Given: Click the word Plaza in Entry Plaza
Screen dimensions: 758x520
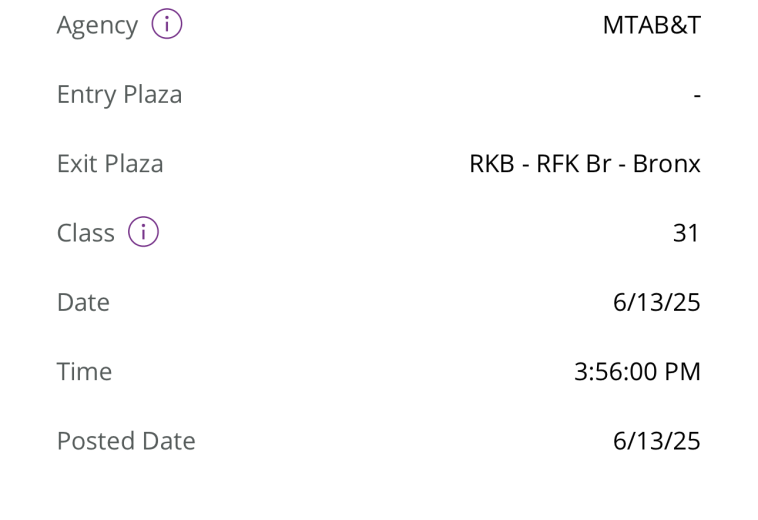Looking at the screenshot, I should (x=153, y=95).
